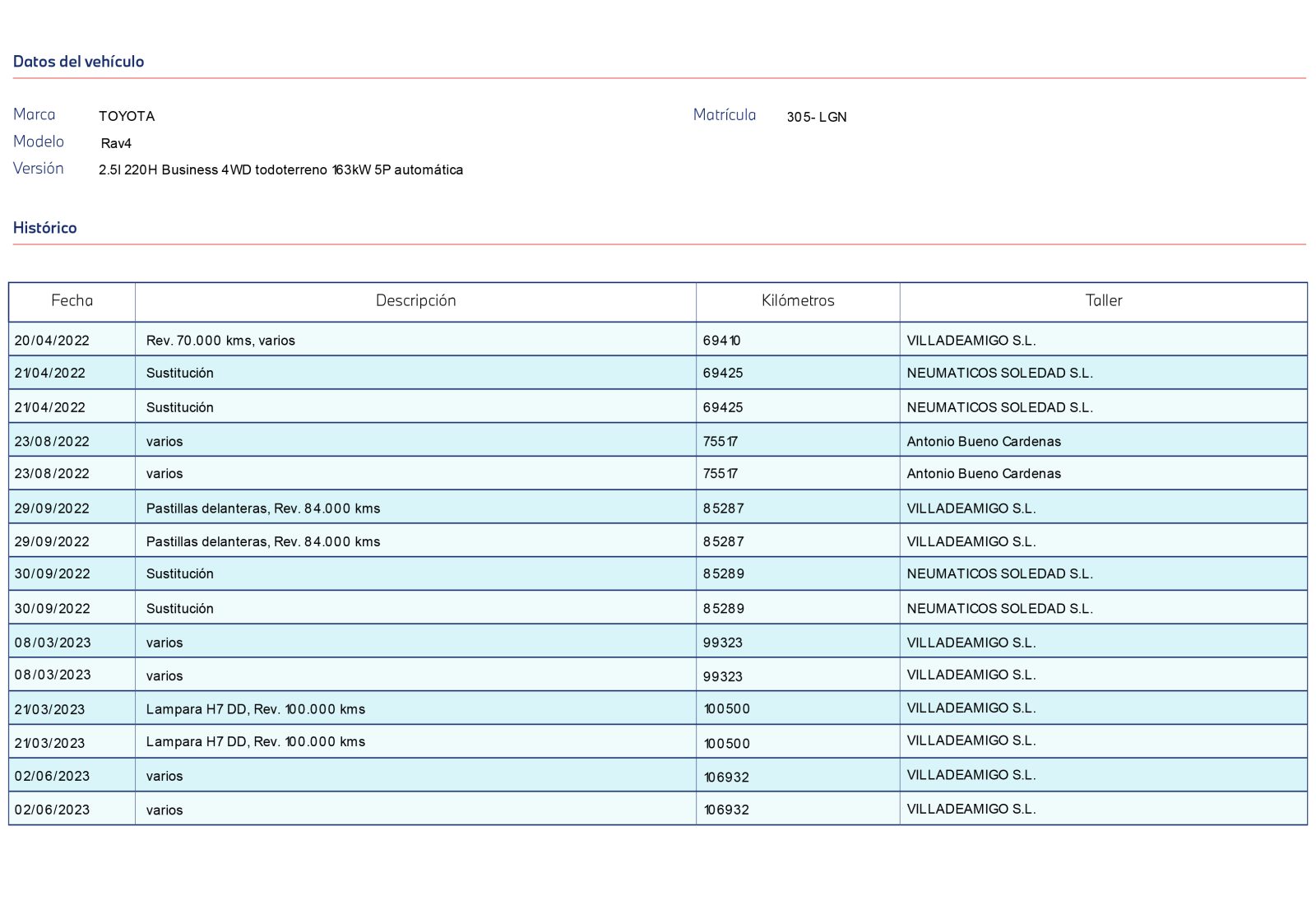This screenshot has height=919, width=1316.
Task: Click the 'Datos del vehículo' section heading
Action: tap(78, 62)
